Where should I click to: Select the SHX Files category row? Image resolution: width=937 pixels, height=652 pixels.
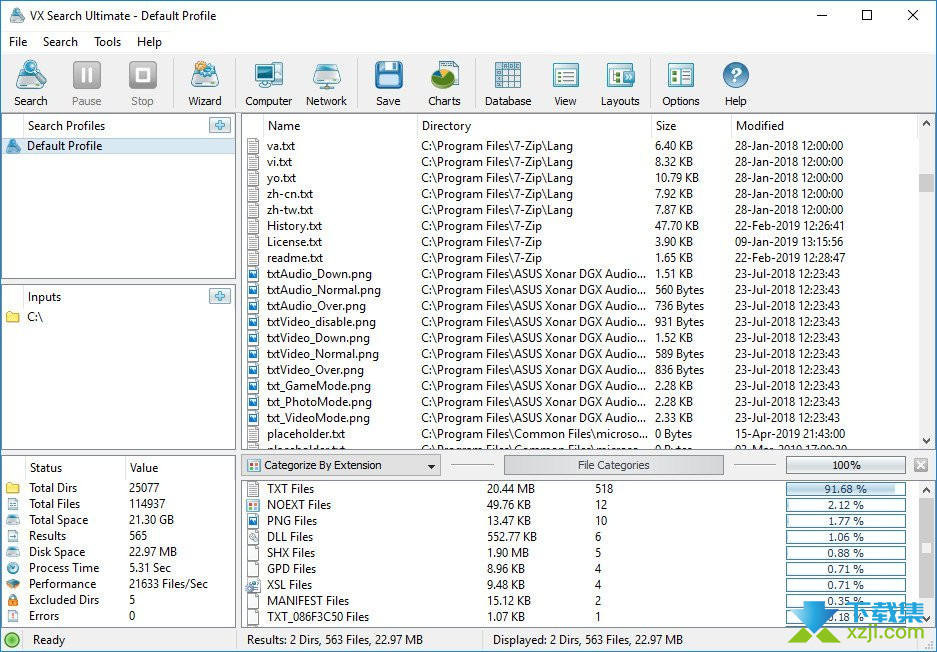point(580,553)
